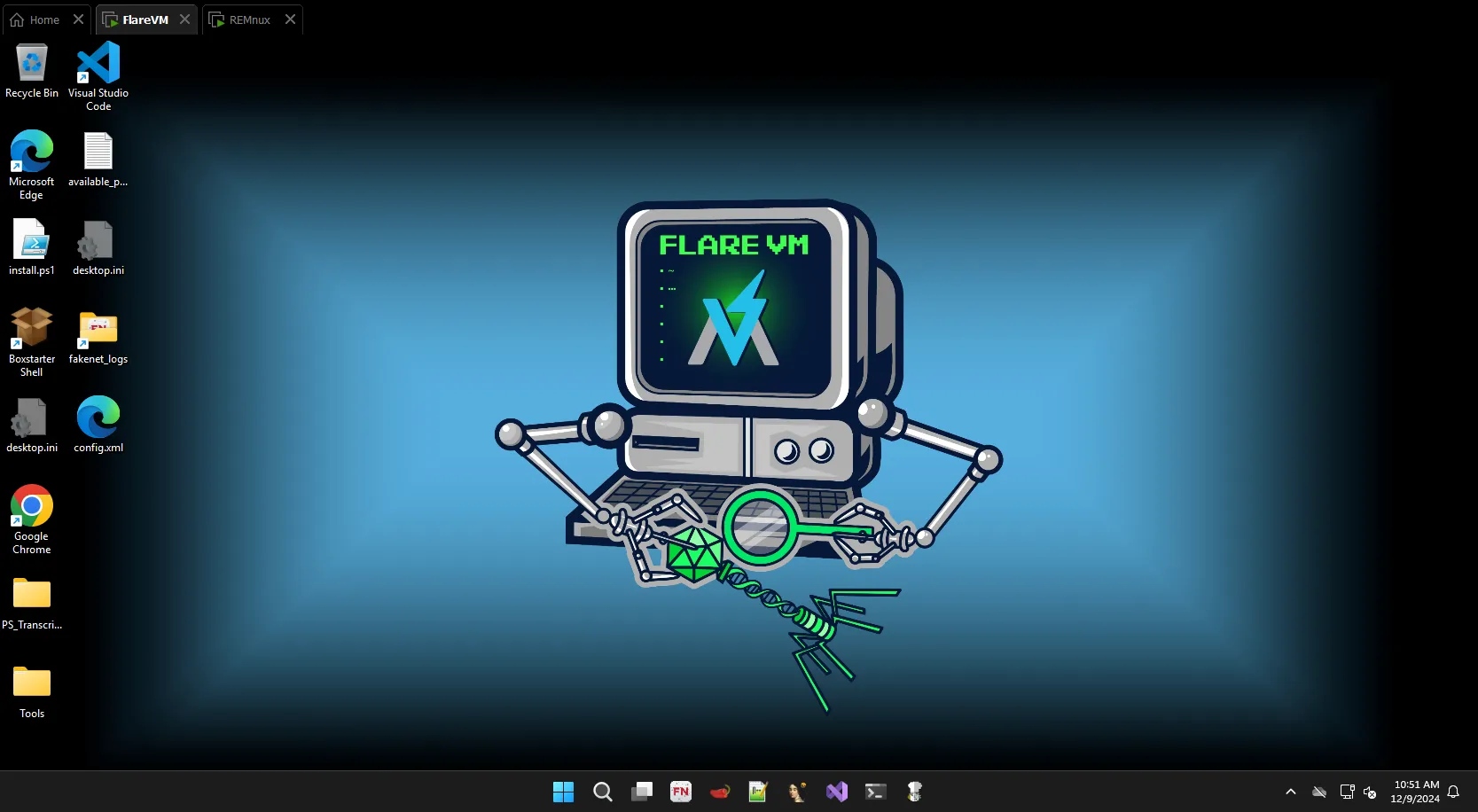
Task: Open the fakenet_logs folder
Action: point(98,328)
